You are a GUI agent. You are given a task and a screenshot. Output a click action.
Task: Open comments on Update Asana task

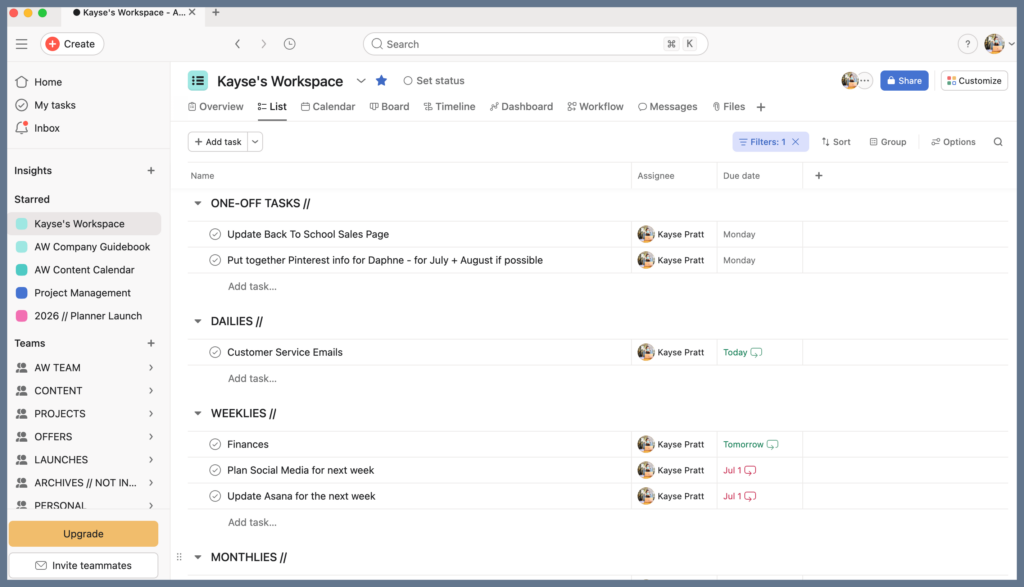tap(750, 496)
